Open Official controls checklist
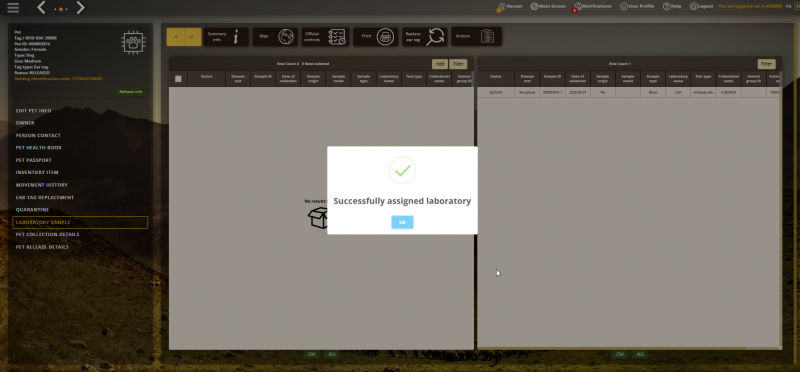This screenshot has height=372, width=800. click(326, 37)
